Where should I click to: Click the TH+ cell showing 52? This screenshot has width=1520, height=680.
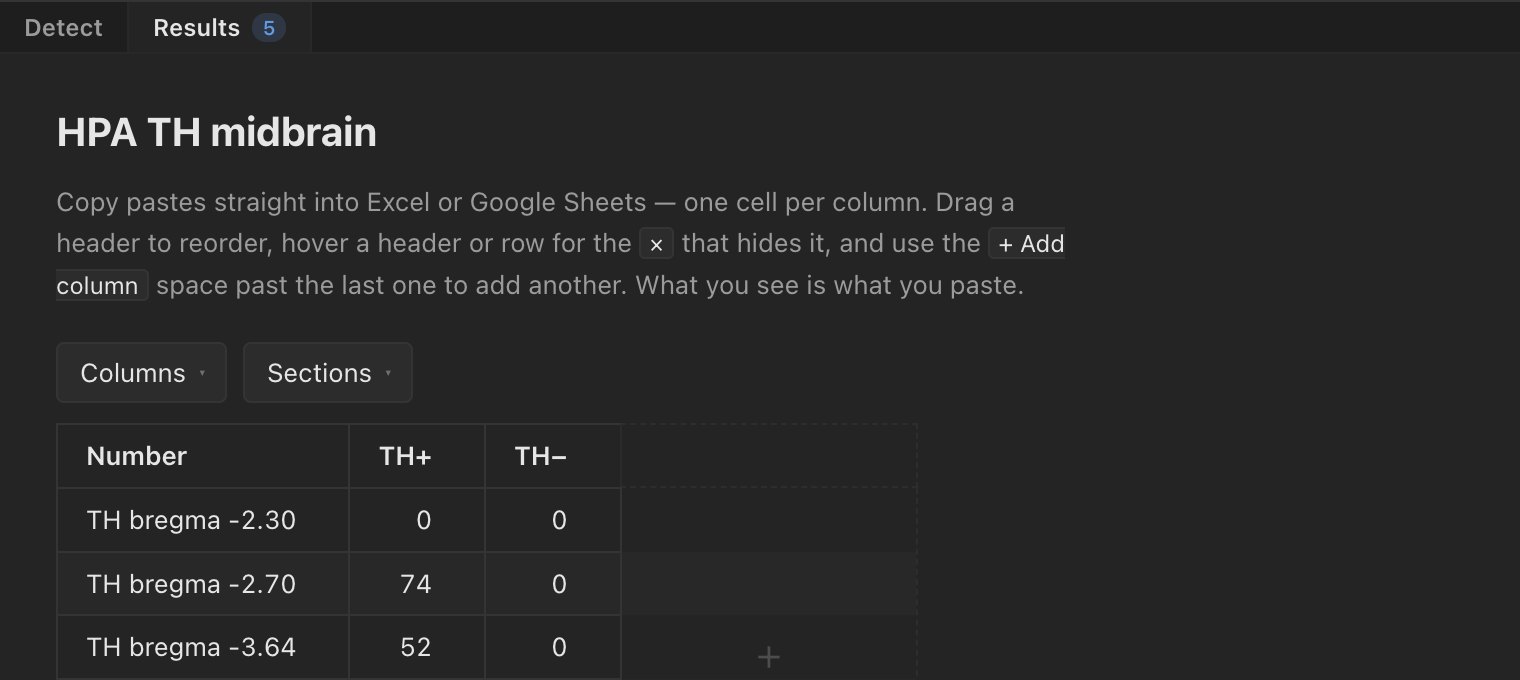point(417,647)
